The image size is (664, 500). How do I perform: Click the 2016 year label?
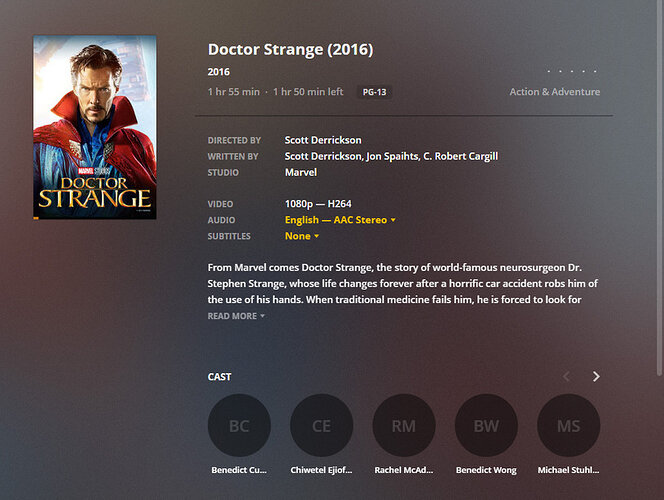[x=219, y=72]
